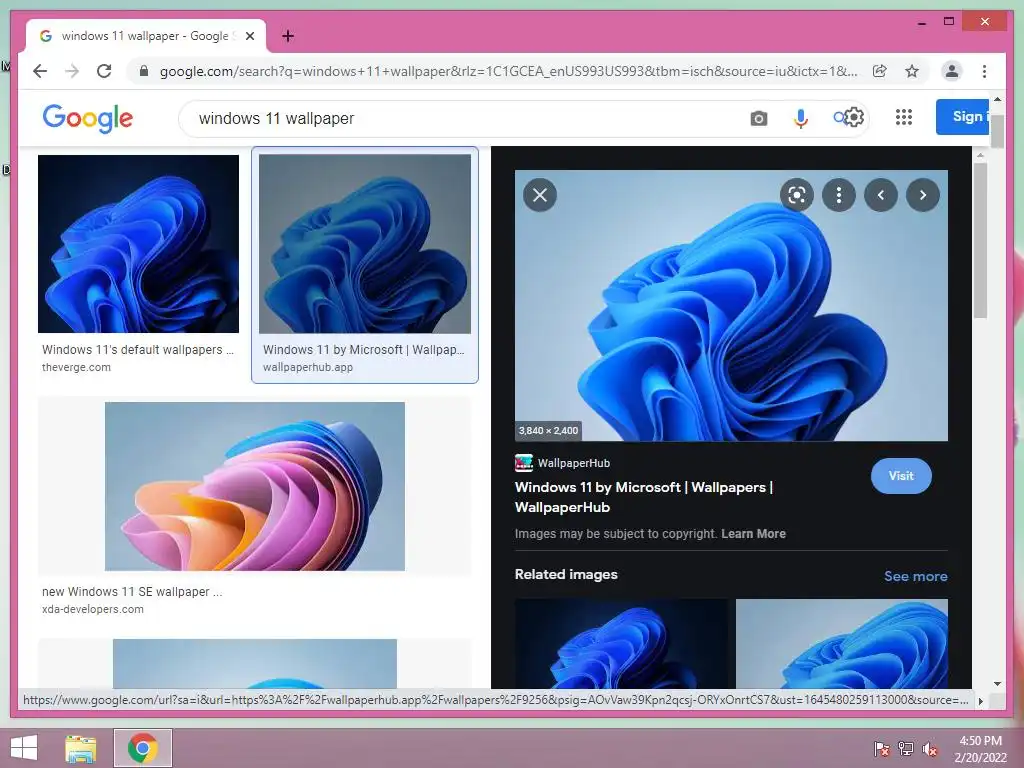
Task: Go back using the browser back arrow
Action: point(40,71)
